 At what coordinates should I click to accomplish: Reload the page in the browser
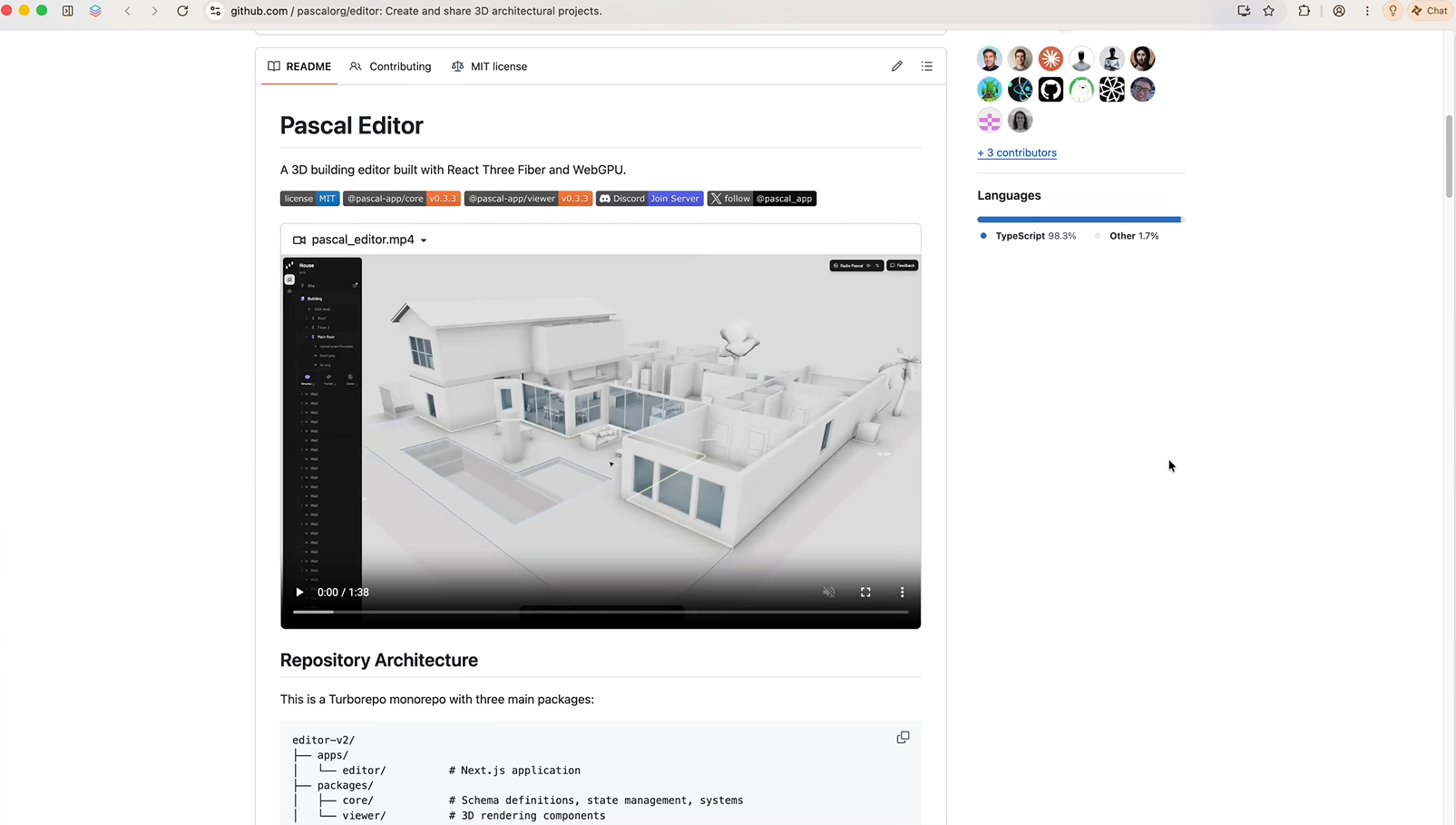pos(182,11)
